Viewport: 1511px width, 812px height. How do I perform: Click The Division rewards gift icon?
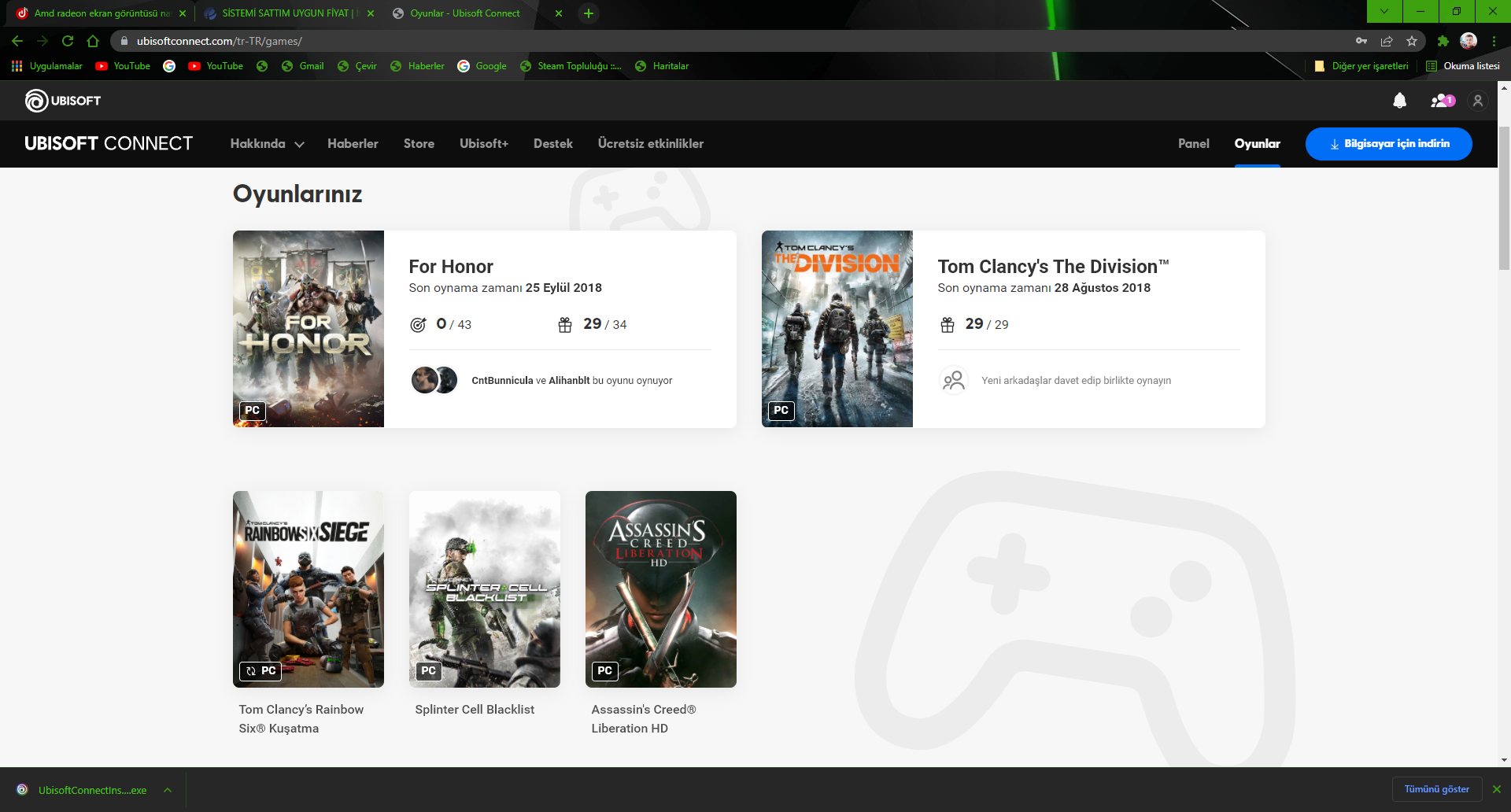point(948,325)
